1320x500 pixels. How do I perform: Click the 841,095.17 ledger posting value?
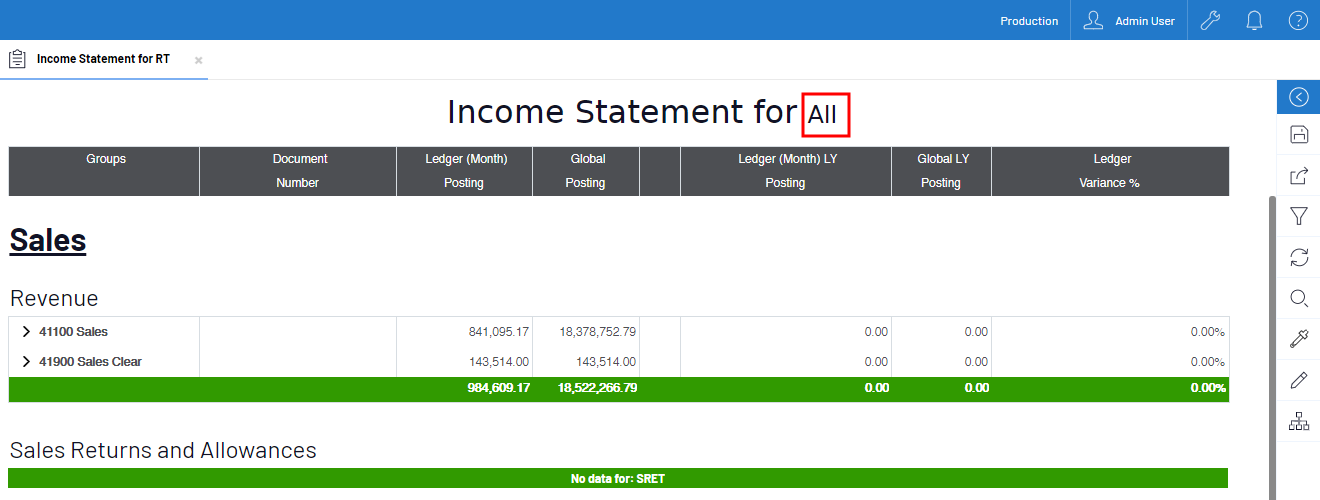point(498,332)
